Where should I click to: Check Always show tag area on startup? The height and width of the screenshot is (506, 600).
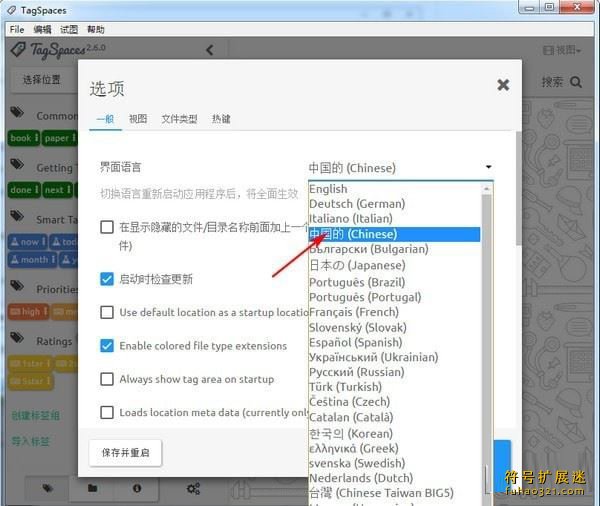107,379
